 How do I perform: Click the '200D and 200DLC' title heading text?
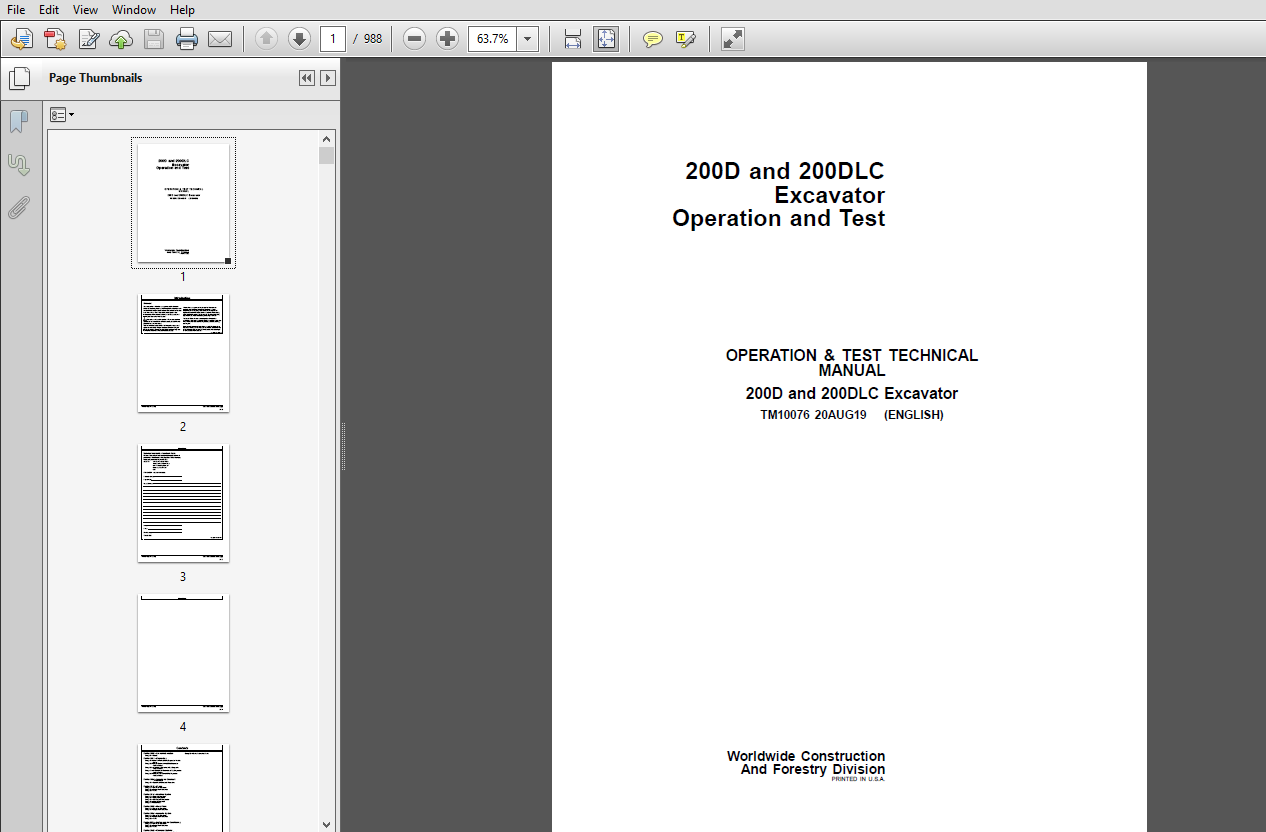pyautogui.click(x=785, y=171)
